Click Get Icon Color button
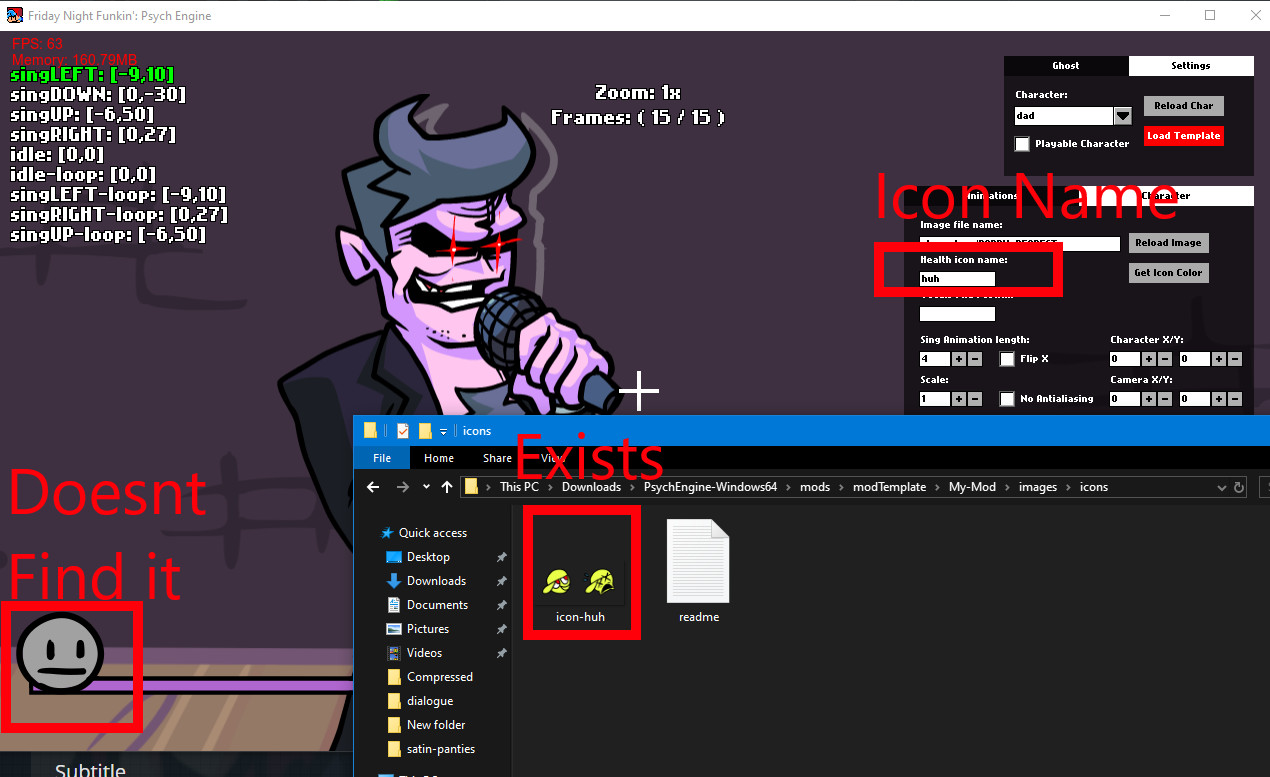Image resolution: width=1270 pixels, height=777 pixels. click(x=1168, y=273)
